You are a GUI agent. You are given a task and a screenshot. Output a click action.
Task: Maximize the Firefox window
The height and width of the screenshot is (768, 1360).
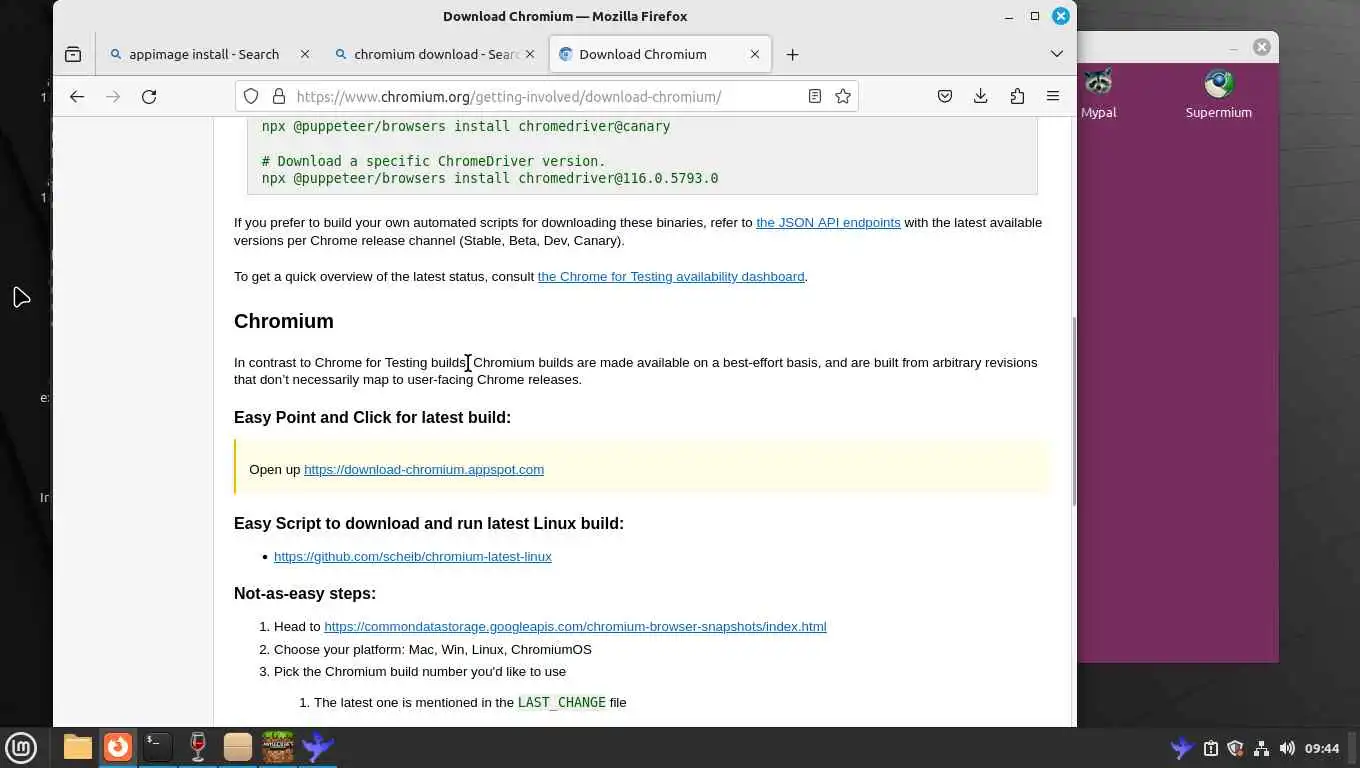(x=1035, y=16)
